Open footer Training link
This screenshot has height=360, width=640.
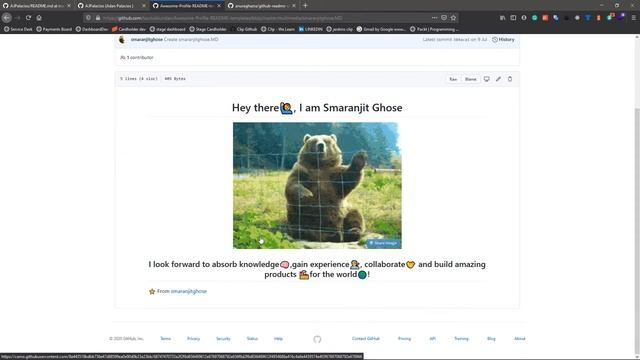[x=461, y=339]
